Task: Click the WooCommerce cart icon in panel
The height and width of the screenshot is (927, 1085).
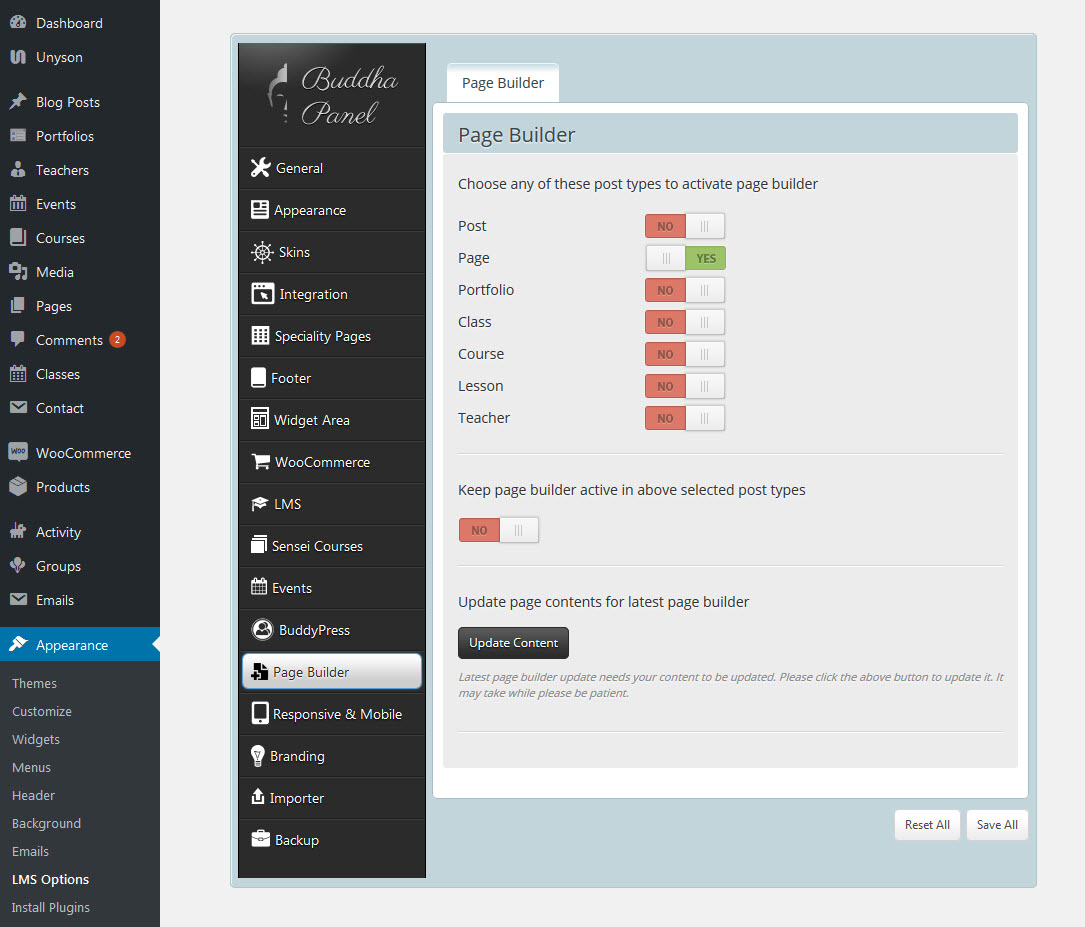Action: pyautogui.click(x=261, y=462)
